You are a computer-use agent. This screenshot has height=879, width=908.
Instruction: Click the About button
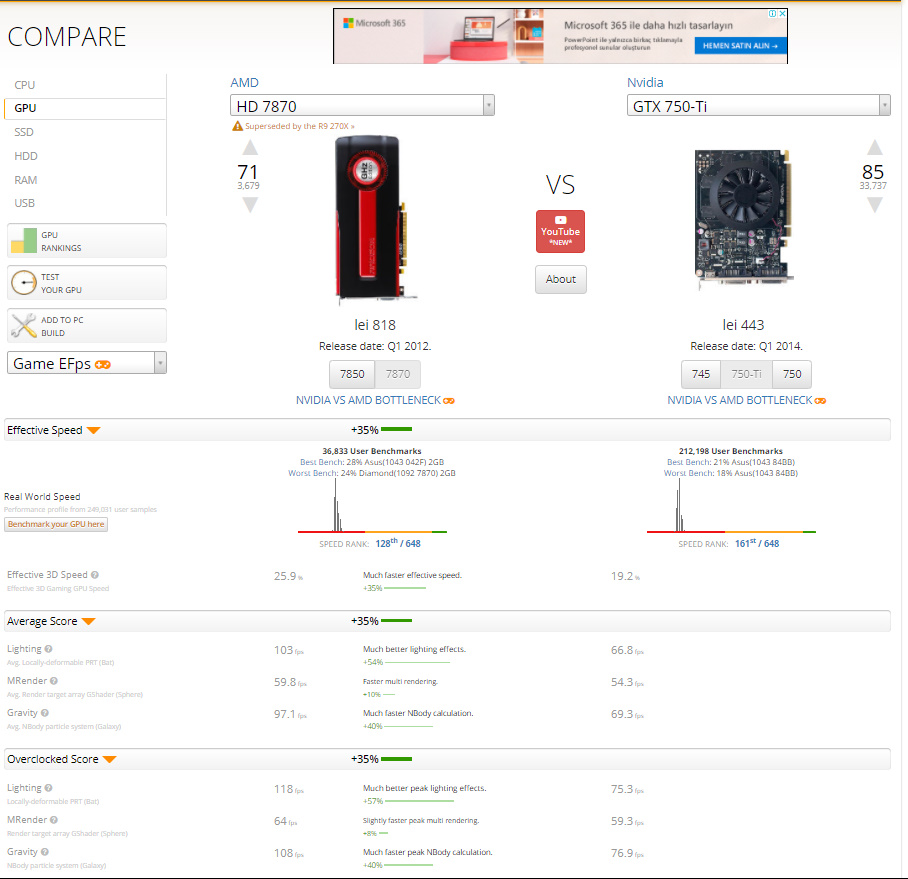[x=561, y=279]
